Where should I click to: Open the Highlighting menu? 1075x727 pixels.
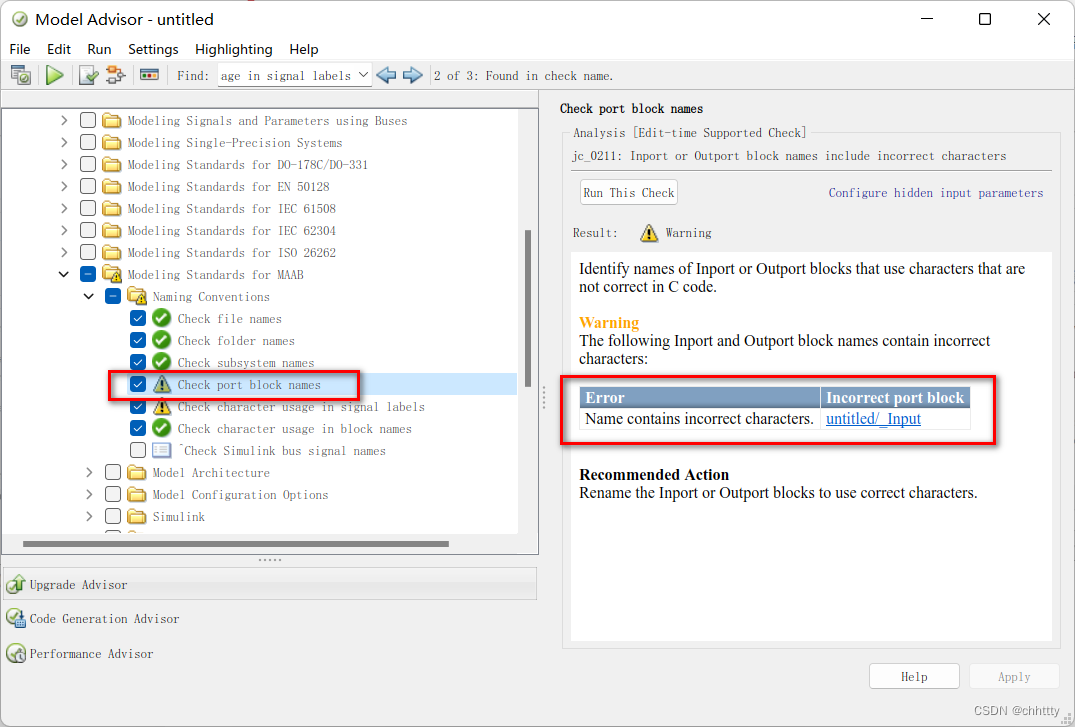click(234, 49)
